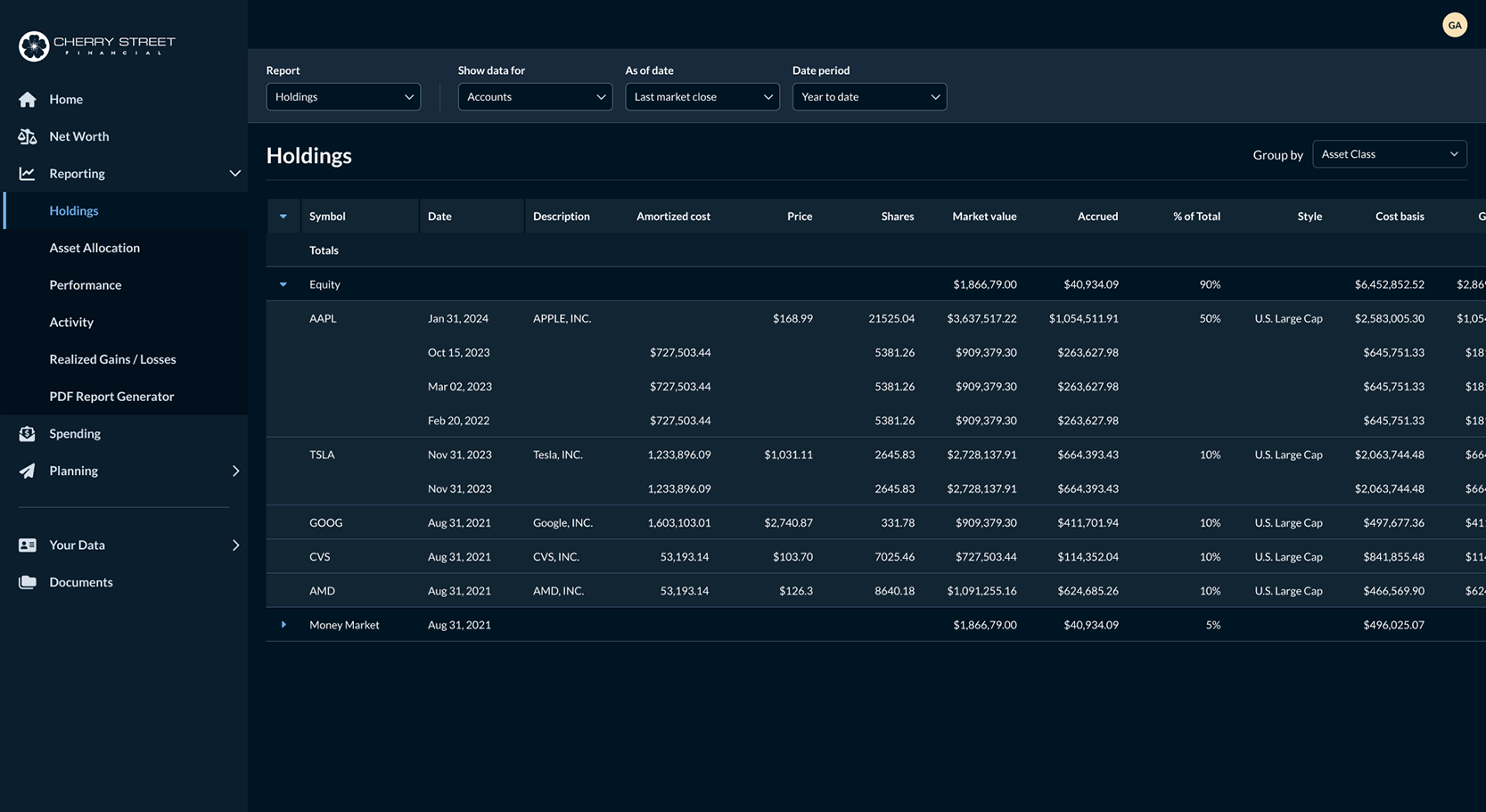
Task: Click the Net Worth scales icon
Action: [x=28, y=136]
